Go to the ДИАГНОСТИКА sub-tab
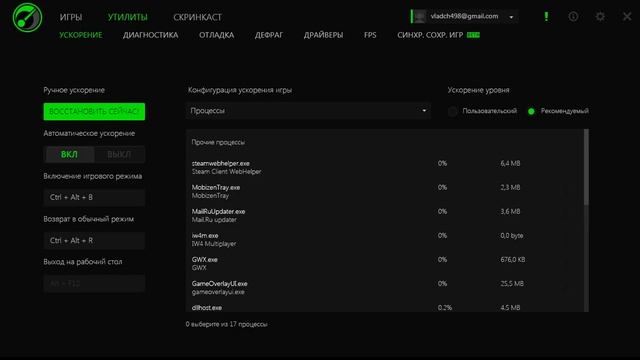Screen dimensions: 640x360 tap(151, 35)
